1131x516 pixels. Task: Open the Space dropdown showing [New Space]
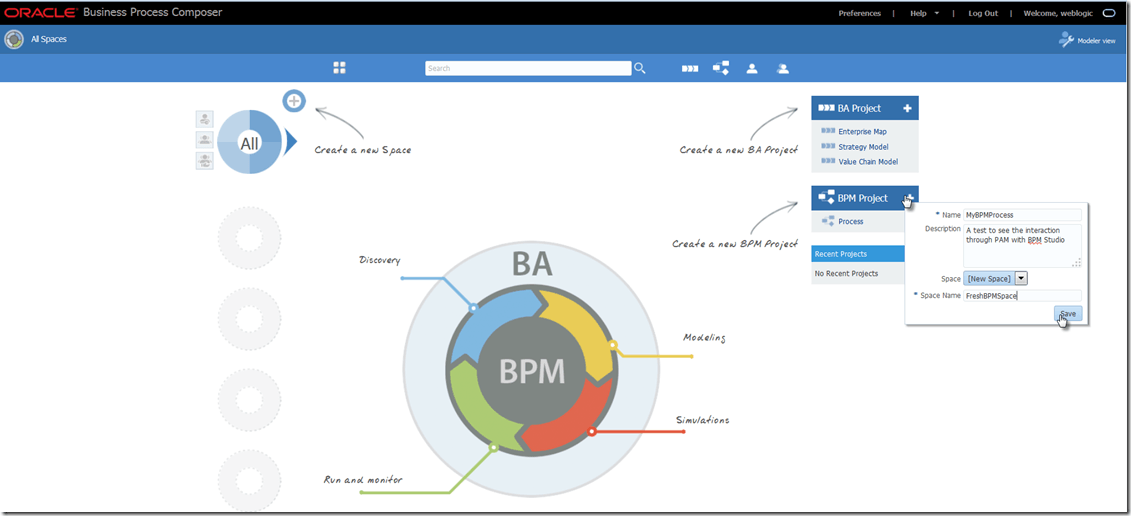pyautogui.click(x=1021, y=279)
